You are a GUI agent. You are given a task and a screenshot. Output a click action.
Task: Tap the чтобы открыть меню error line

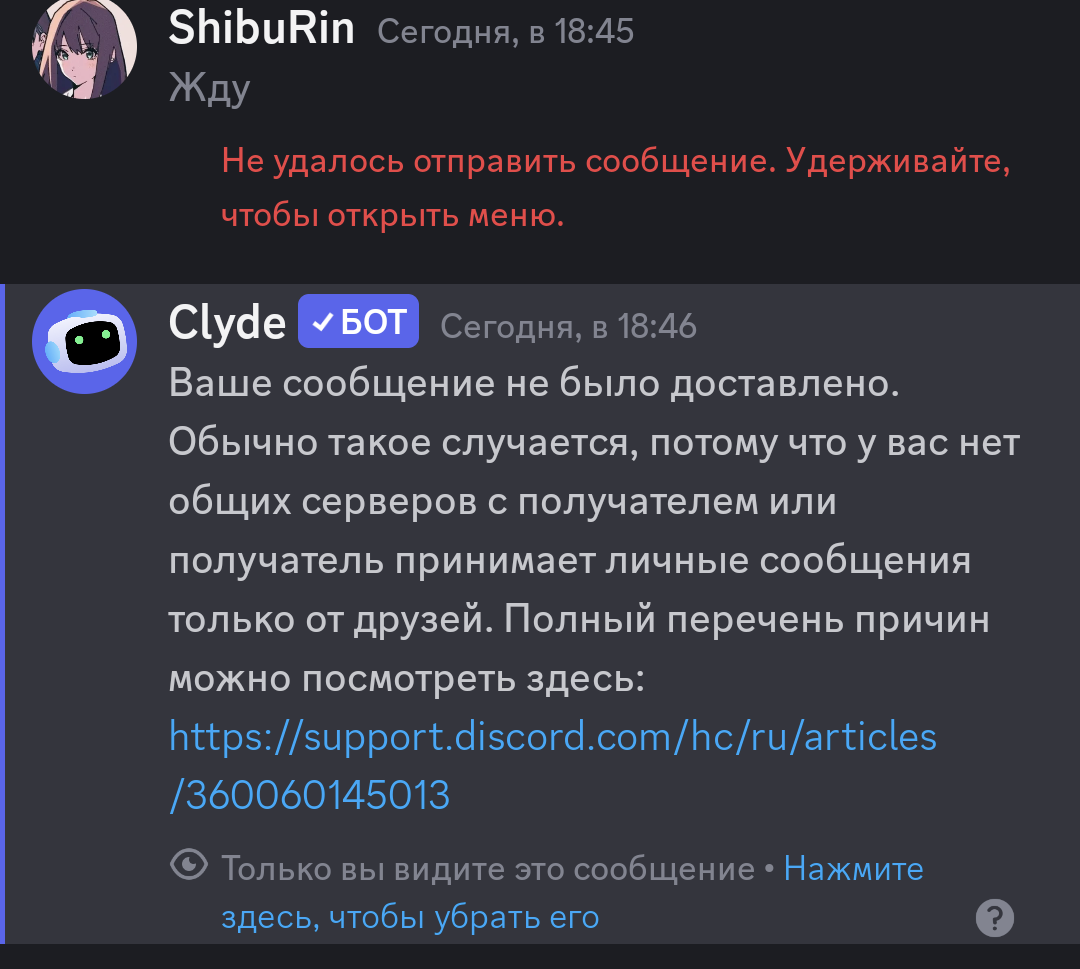(393, 216)
